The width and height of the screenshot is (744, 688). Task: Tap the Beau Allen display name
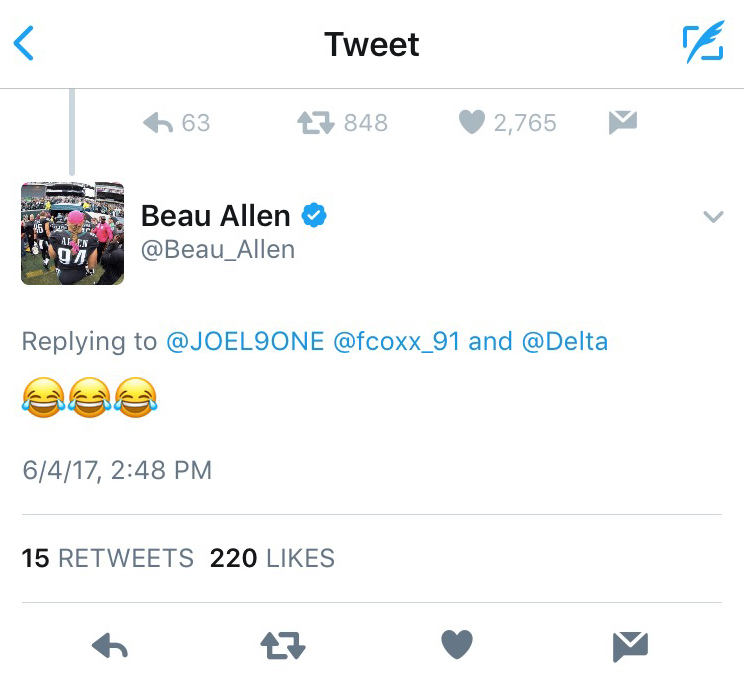[216, 215]
